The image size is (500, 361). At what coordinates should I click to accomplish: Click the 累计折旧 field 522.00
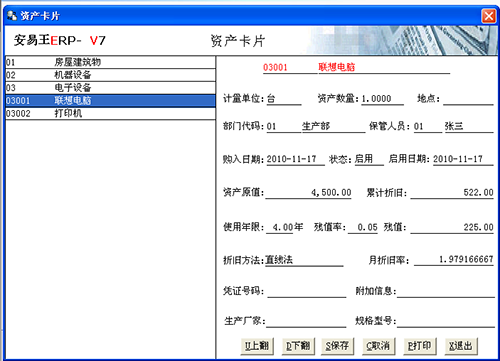(x=452, y=193)
